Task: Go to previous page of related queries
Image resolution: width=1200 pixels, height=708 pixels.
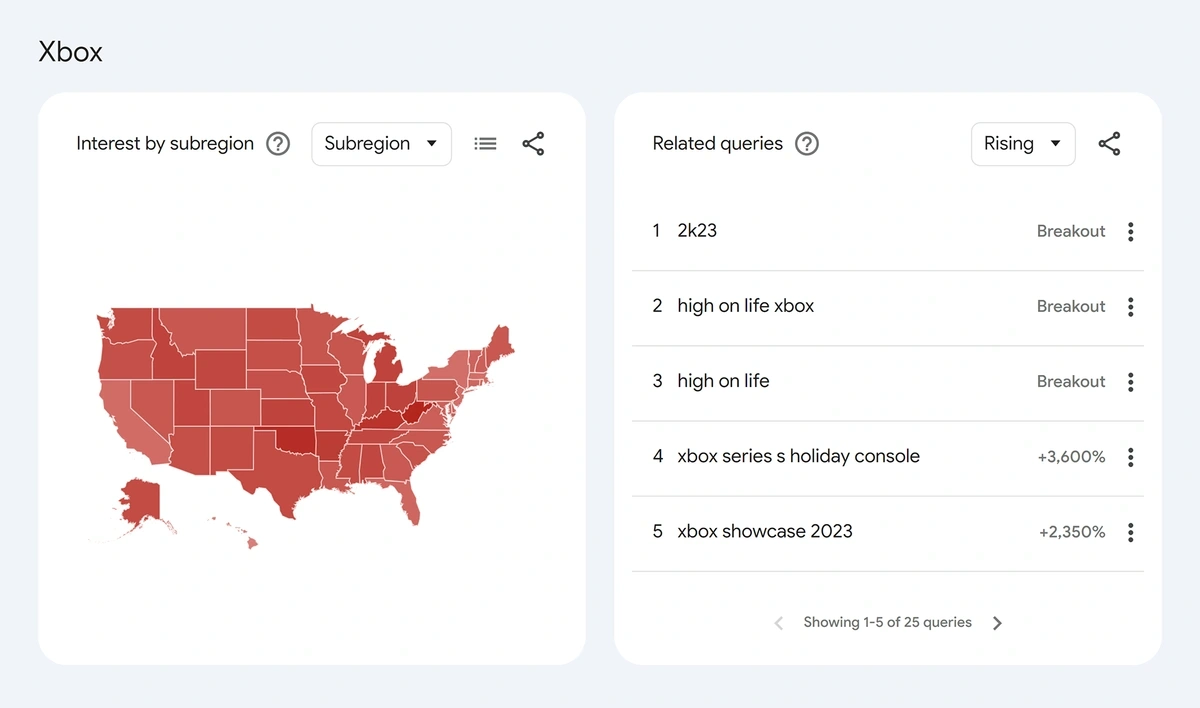Action: coord(779,623)
